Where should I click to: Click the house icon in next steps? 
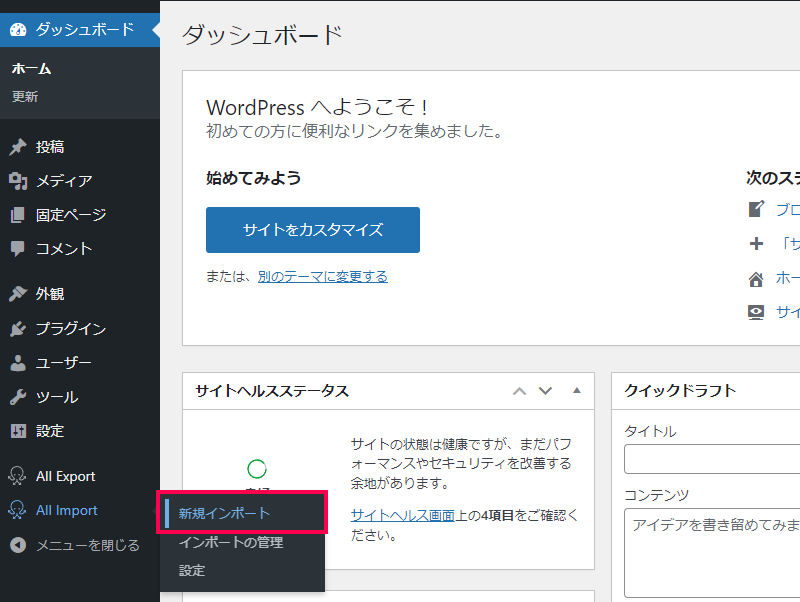coord(756,279)
